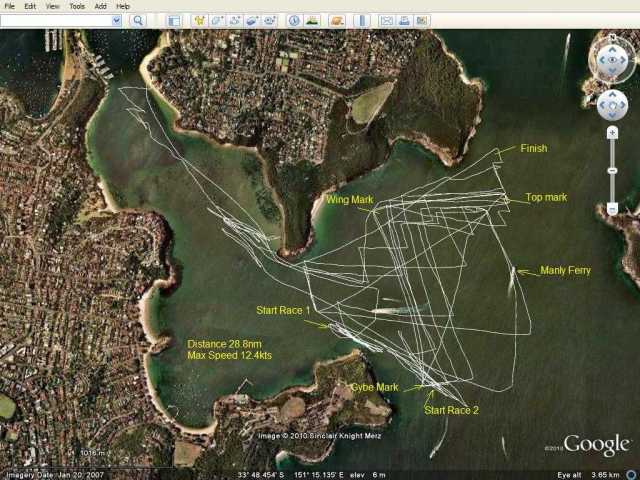Click move-right arrow on pan joystick
Viewport: 640px width, 480px height.
pos(623,105)
